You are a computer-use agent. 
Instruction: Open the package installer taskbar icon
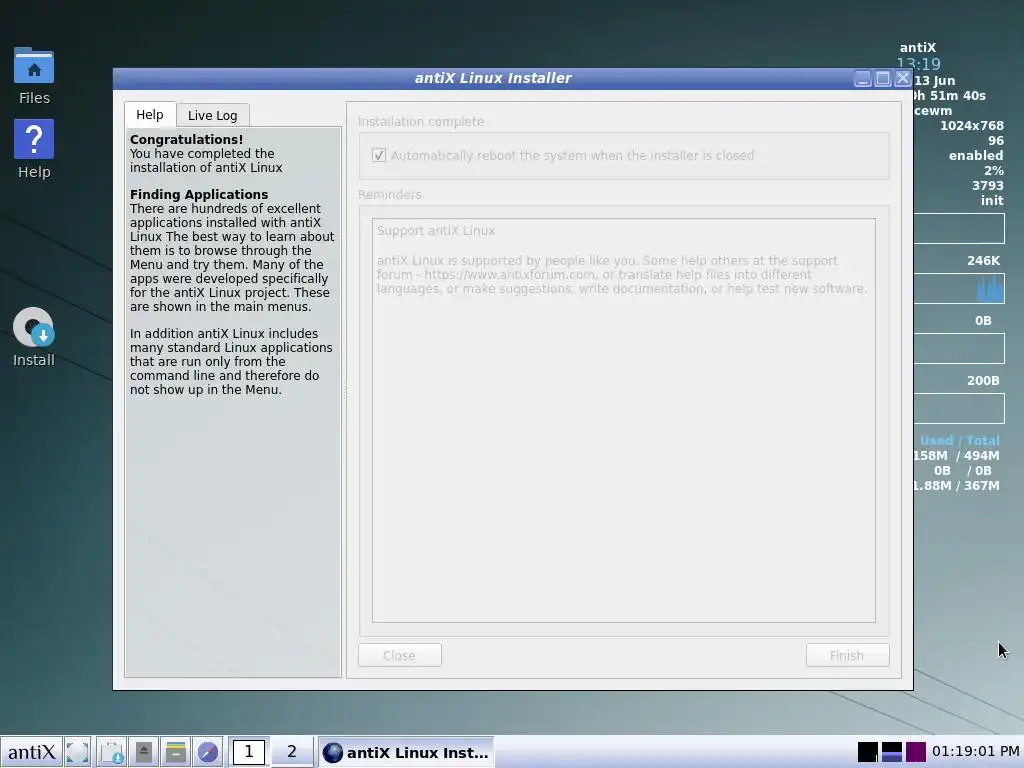pyautogui.click(x=112, y=752)
